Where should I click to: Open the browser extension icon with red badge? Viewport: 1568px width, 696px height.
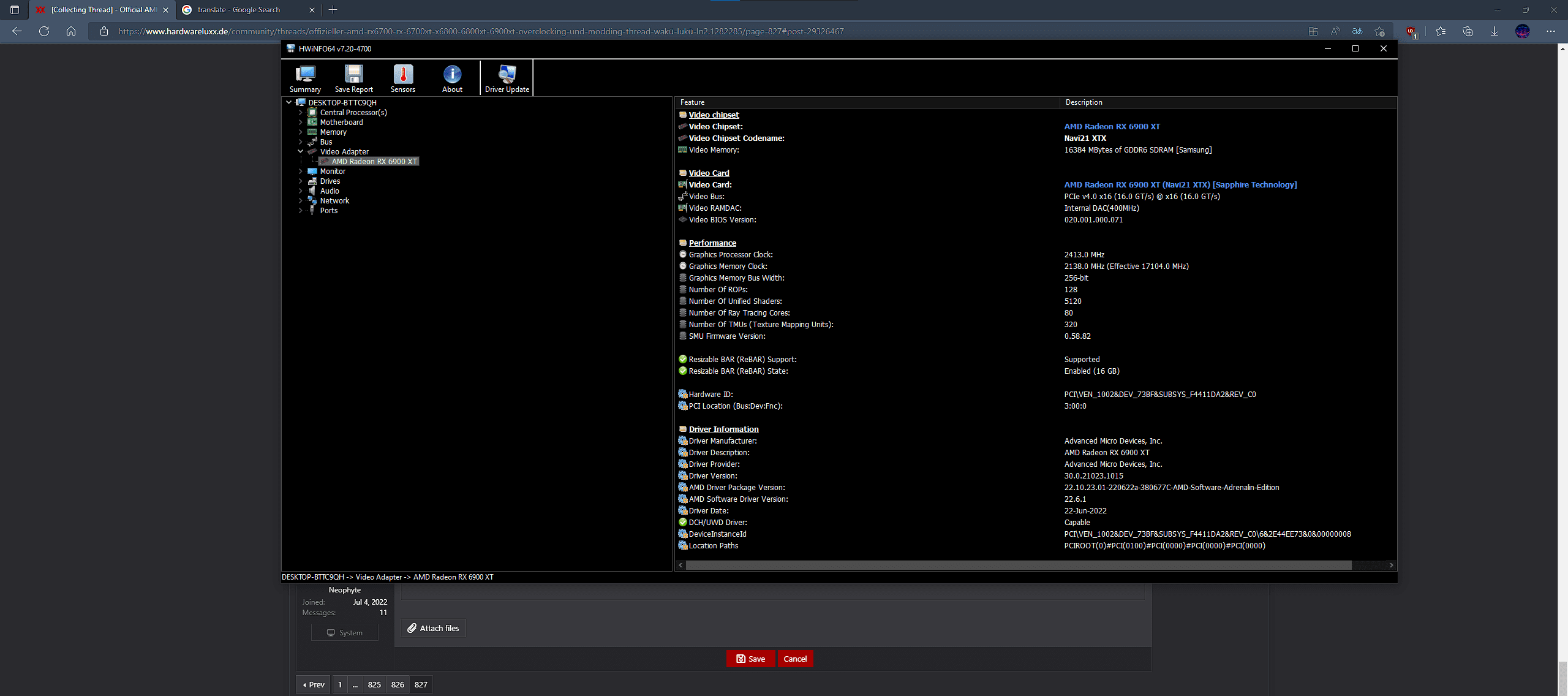pos(1411,32)
